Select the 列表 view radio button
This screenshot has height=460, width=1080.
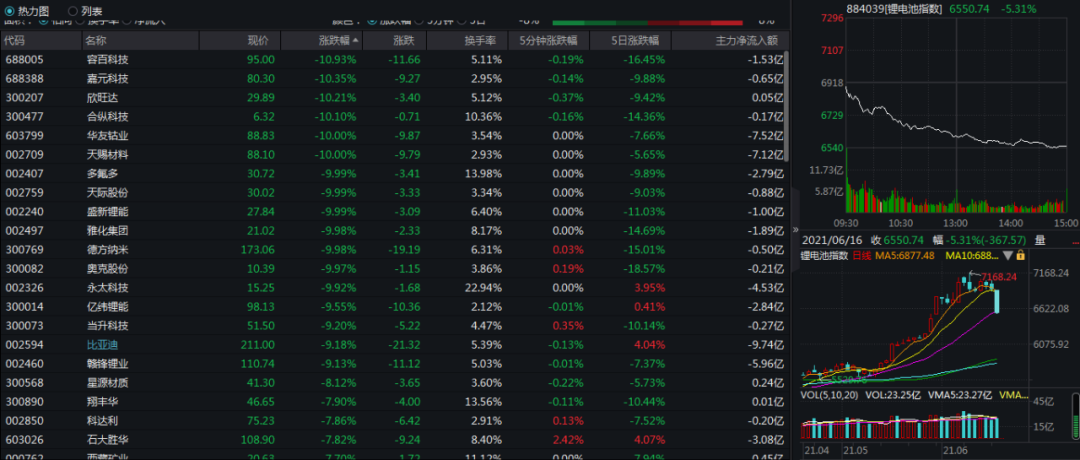pyautogui.click(x=72, y=10)
